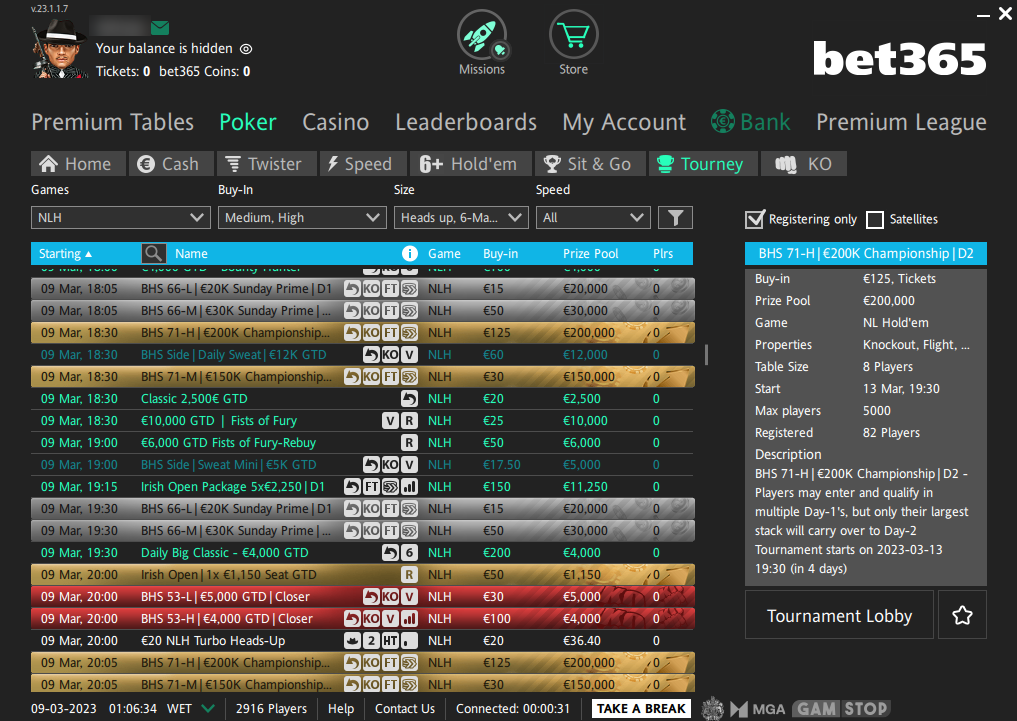Sort by Plrs column header
1017x721 pixels.
(663, 254)
